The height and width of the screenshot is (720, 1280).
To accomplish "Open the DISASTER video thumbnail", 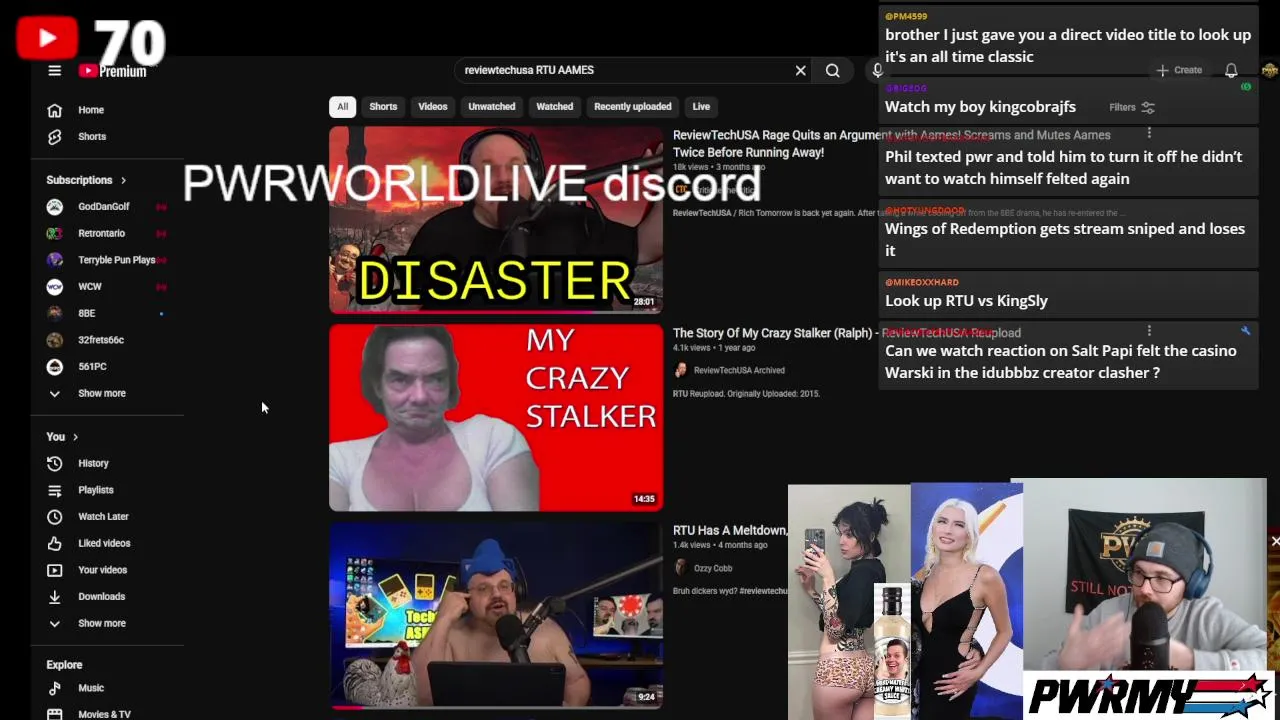I will (496, 220).
